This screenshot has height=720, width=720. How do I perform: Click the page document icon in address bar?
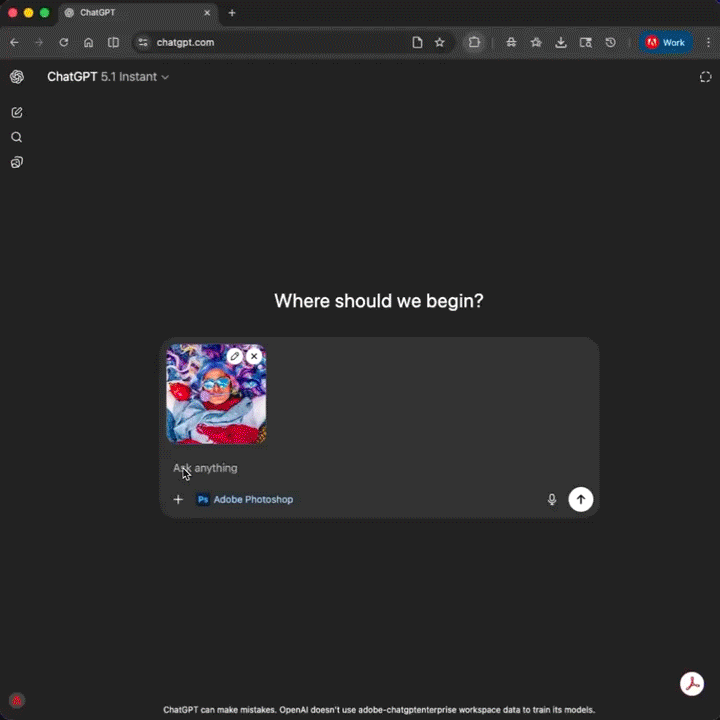coord(417,42)
